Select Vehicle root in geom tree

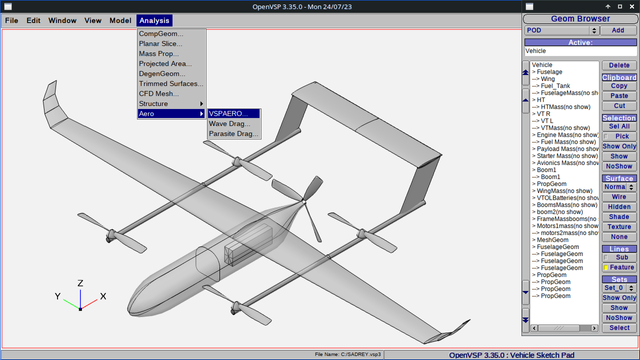[x=542, y=65]
